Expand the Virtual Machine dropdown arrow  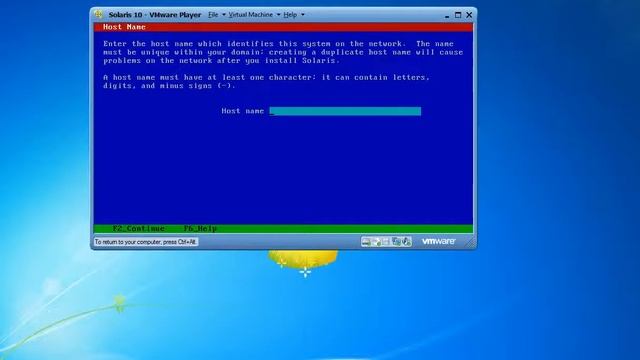[278, 15]
